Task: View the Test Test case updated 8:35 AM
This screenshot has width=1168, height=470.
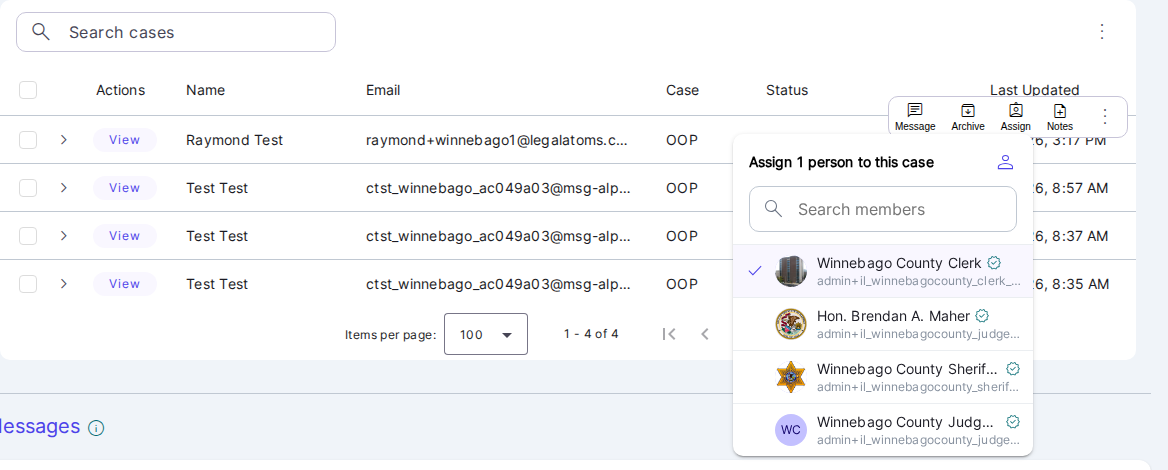Action: pos(124,284)
